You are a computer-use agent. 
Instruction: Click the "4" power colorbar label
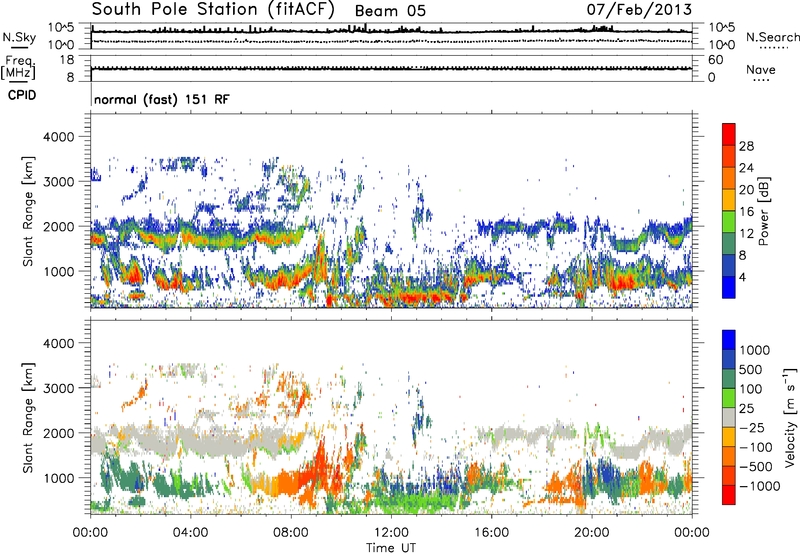tap(742, 278)
